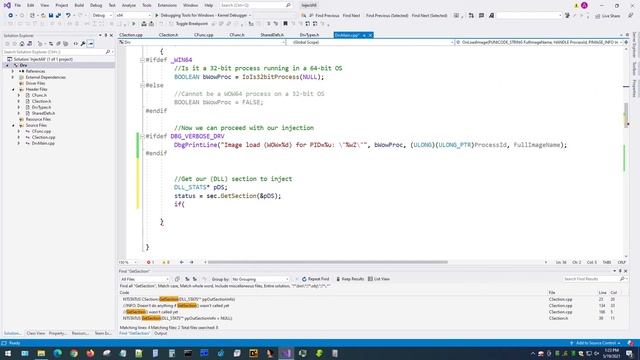Click Save All icon in toolbar
The width and height of the screenshot is (640, 360).
pyautogui.click(x=58, y=15)
